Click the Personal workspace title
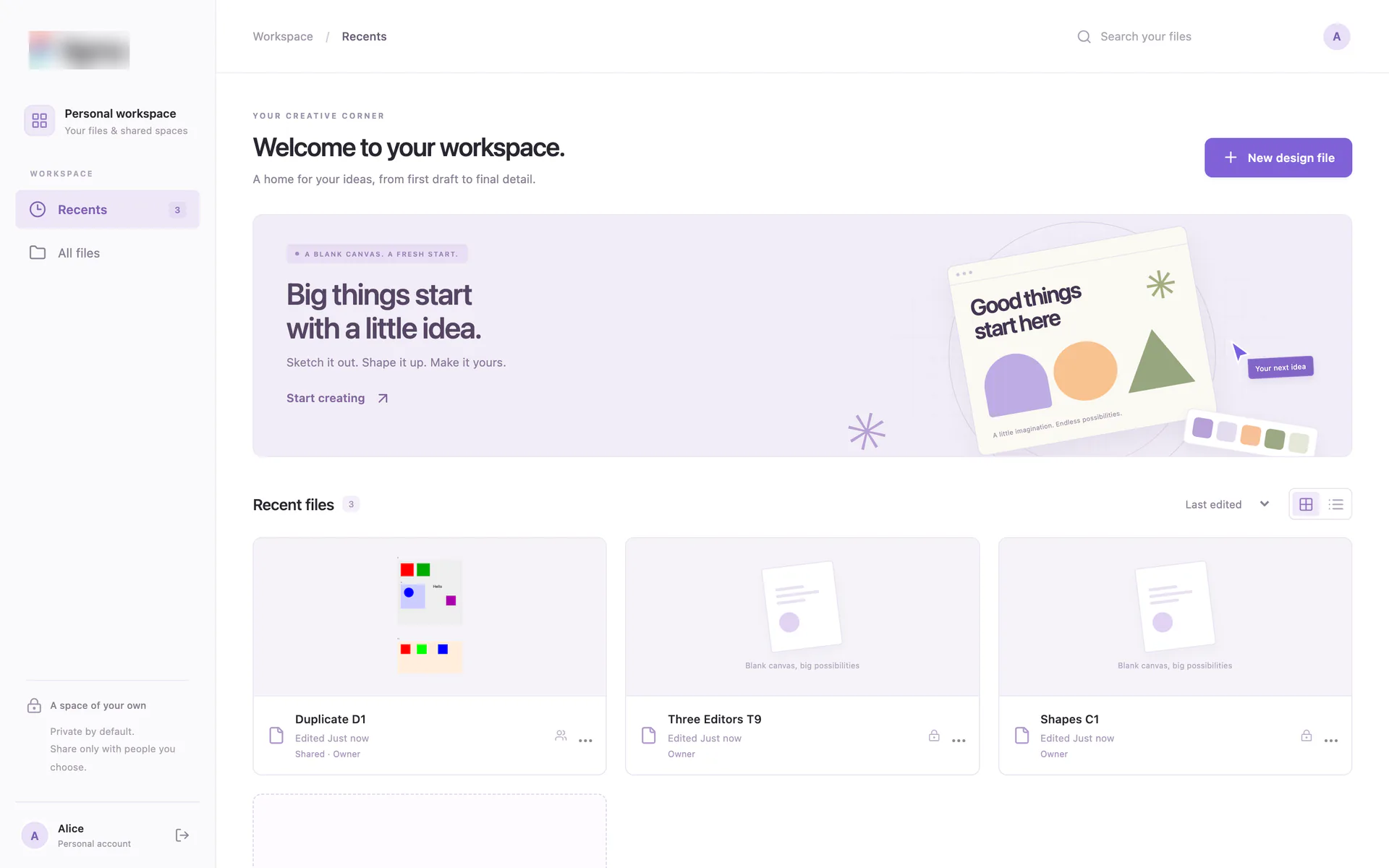1389x868 pixels. tap(120, 114)
